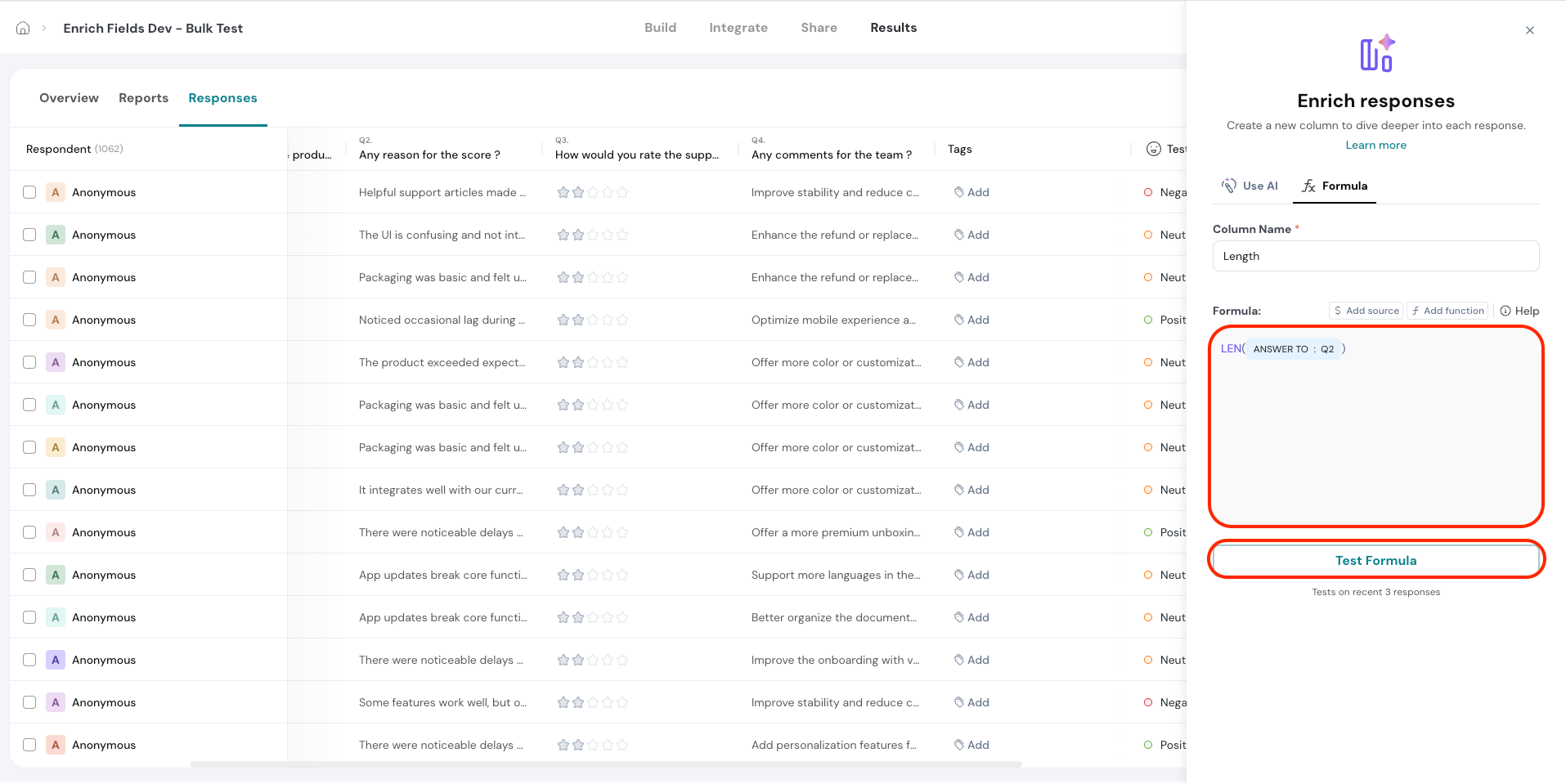Close the Enrich responses panel
Screen dimensions: 1566x784
point(1529,30)
